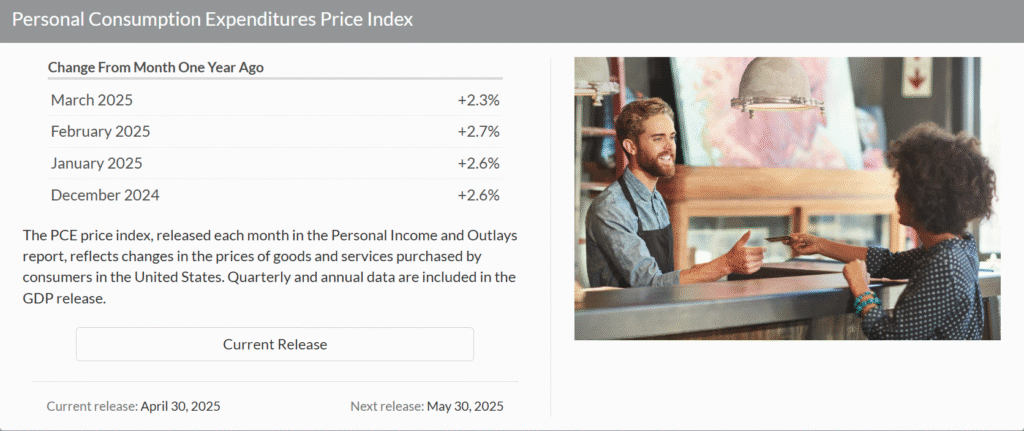The width and height of the screenshot is (1024, 431).
Task: Click the +2.6% January 2025 value
Action: click(x=478, y=163)
